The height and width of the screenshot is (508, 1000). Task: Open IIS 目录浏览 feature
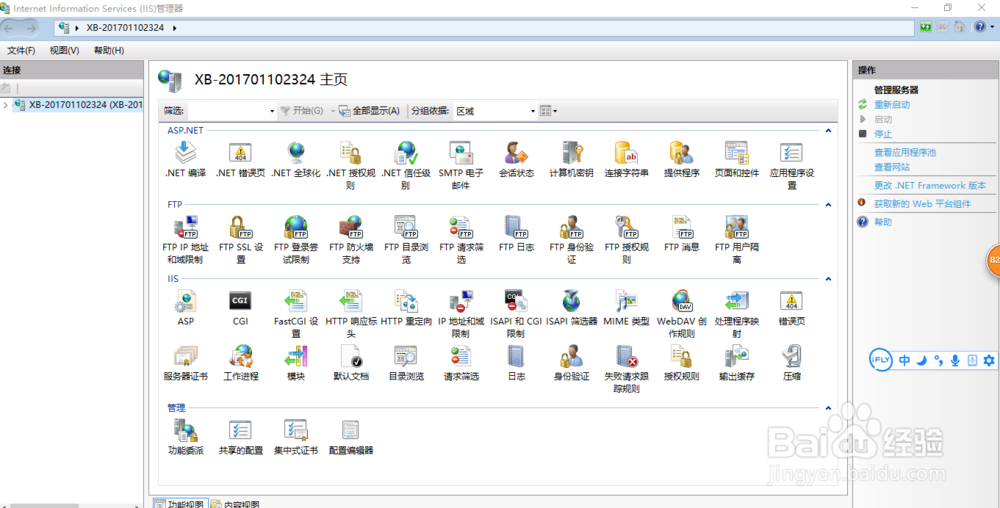click(x=406, y=363)
